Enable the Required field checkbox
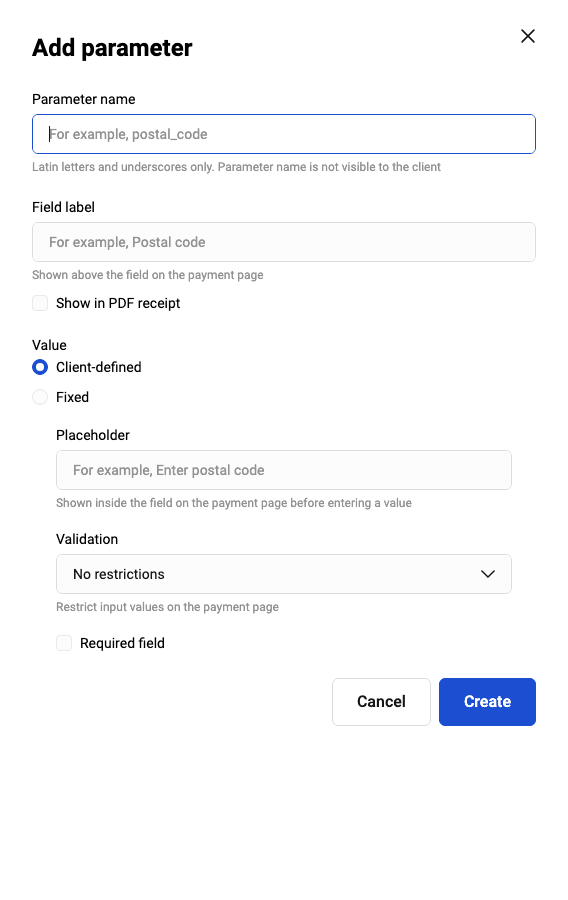Image resolution: width=568 pixels, height=900 pixels. tap(64, 643)
